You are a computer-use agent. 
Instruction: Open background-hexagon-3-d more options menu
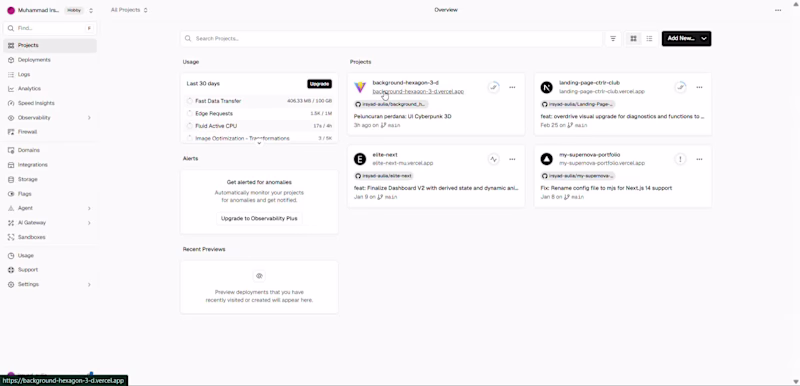click(x=512, y=87)
